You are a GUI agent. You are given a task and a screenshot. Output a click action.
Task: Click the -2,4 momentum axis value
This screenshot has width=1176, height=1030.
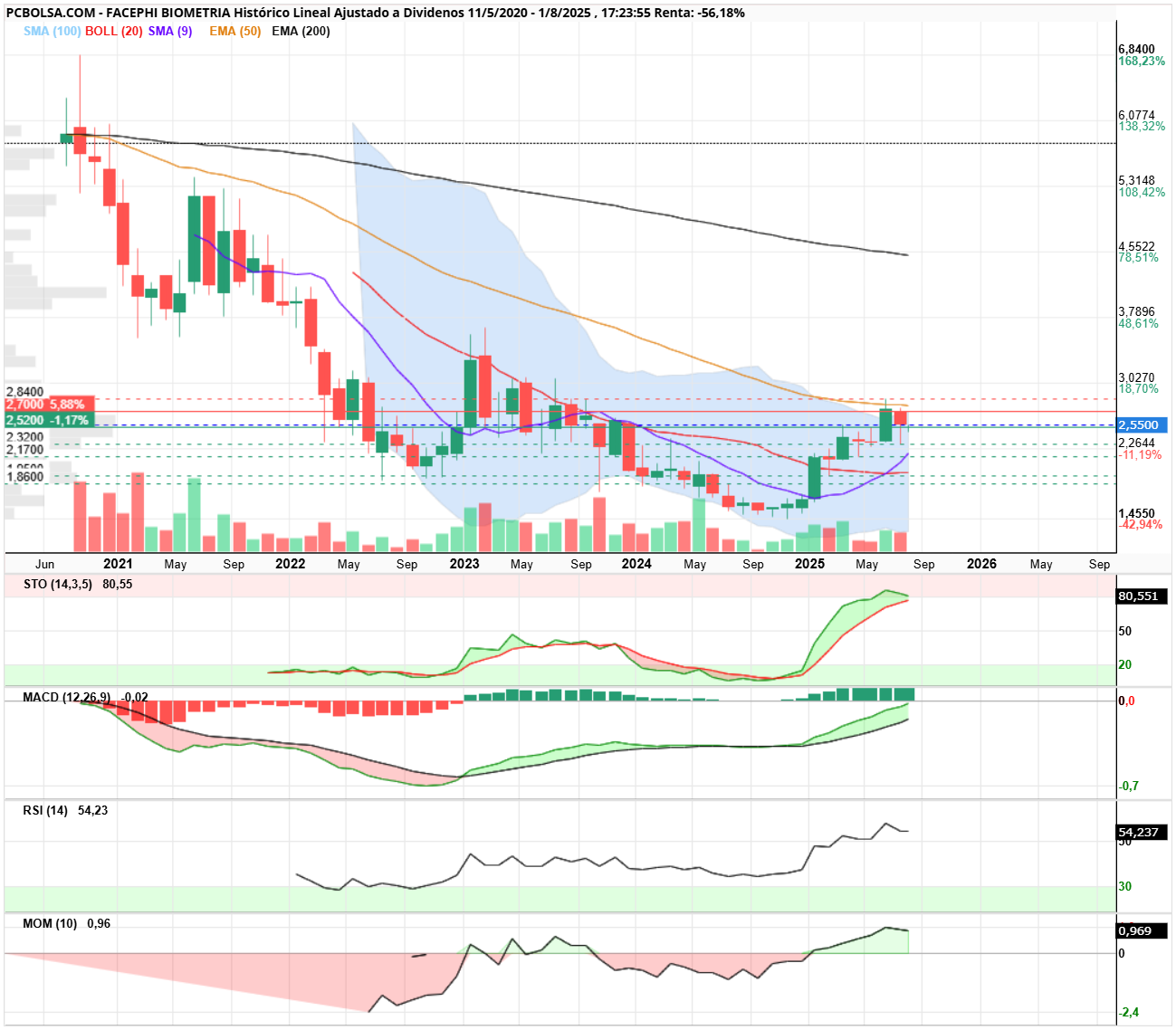(x=1129, y=1013)
